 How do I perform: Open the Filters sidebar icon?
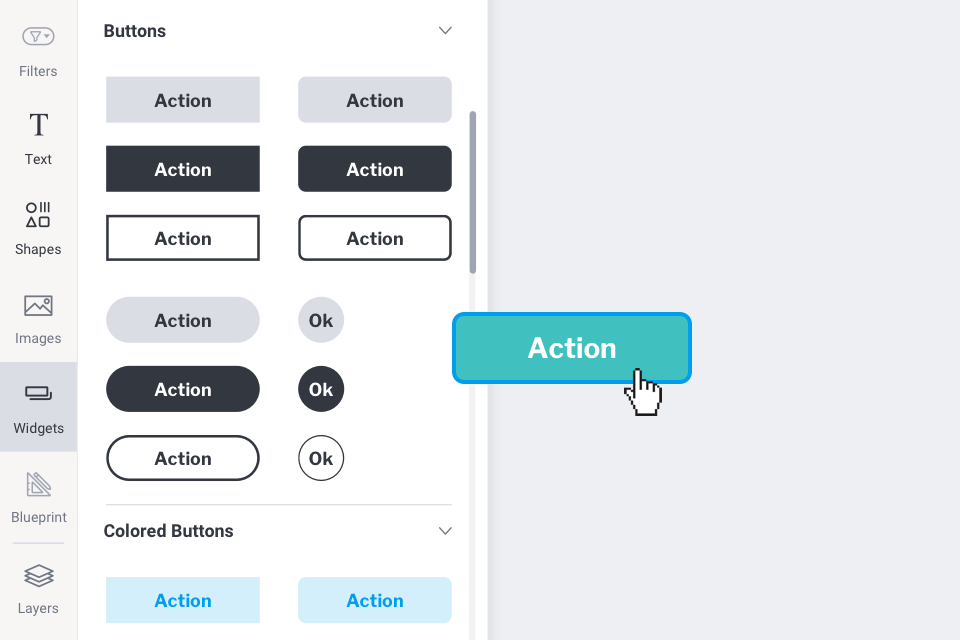(38, 38)
